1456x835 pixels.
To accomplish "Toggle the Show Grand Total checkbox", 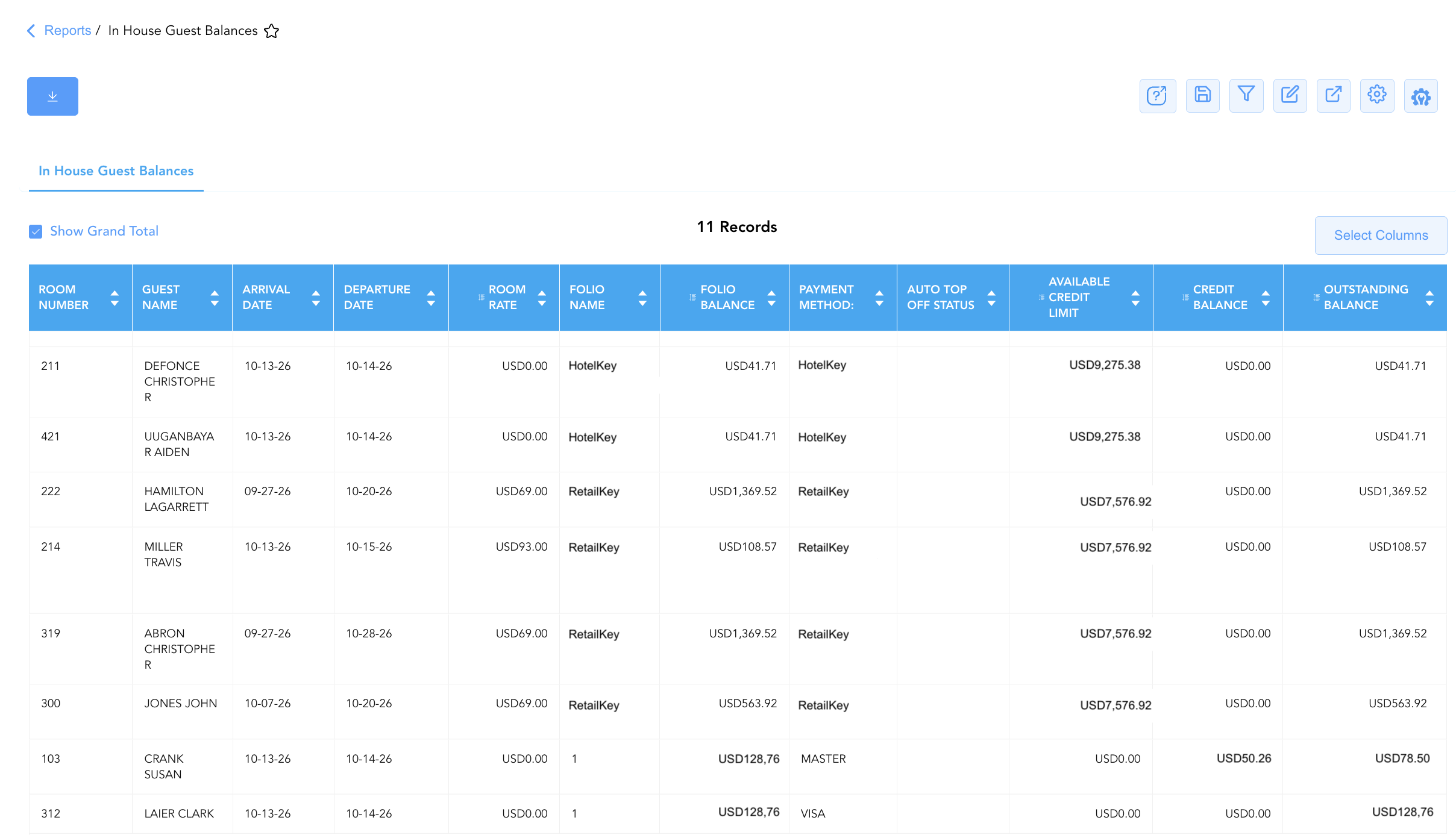I will (x=36, y=231).
